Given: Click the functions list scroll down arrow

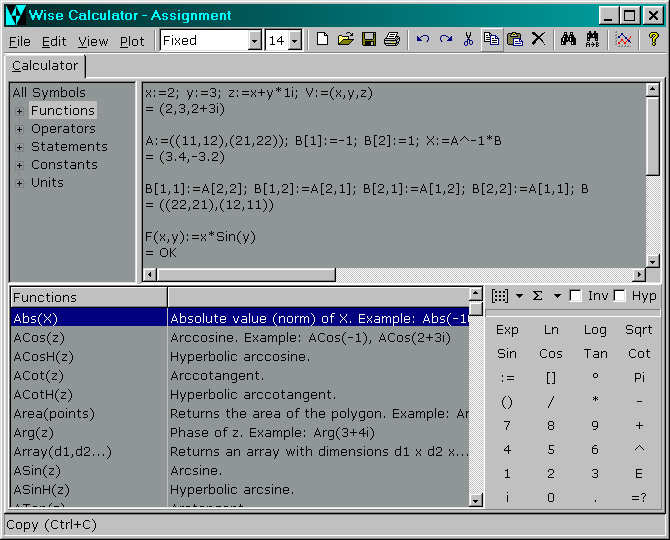Looking at the screenshot, I should pyautogui.click(x=476, y=500).
